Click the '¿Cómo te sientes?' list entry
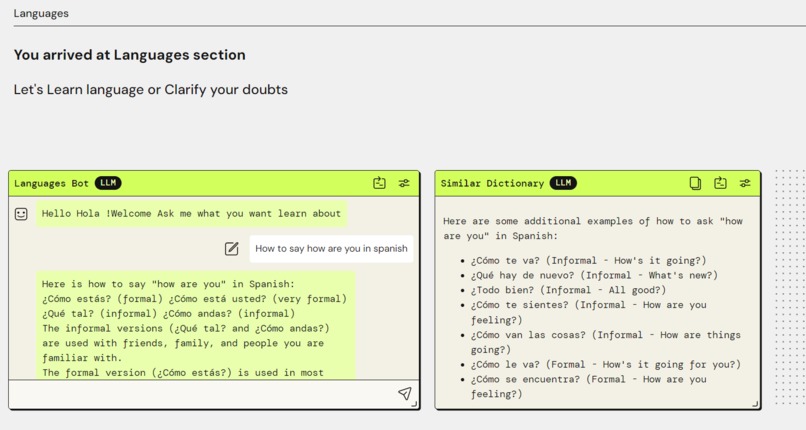This screenshot has width=806, height=430. coord(589,312)
